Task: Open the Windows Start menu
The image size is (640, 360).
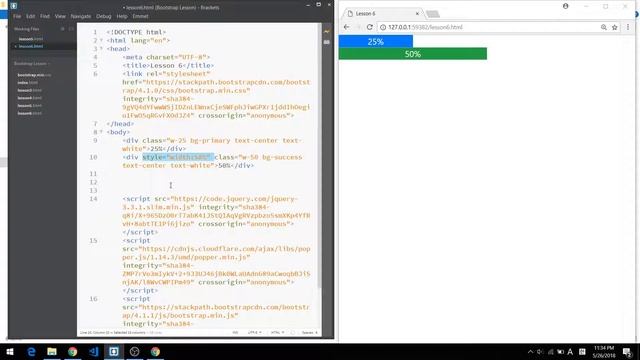Action: (x=10, y=351)
